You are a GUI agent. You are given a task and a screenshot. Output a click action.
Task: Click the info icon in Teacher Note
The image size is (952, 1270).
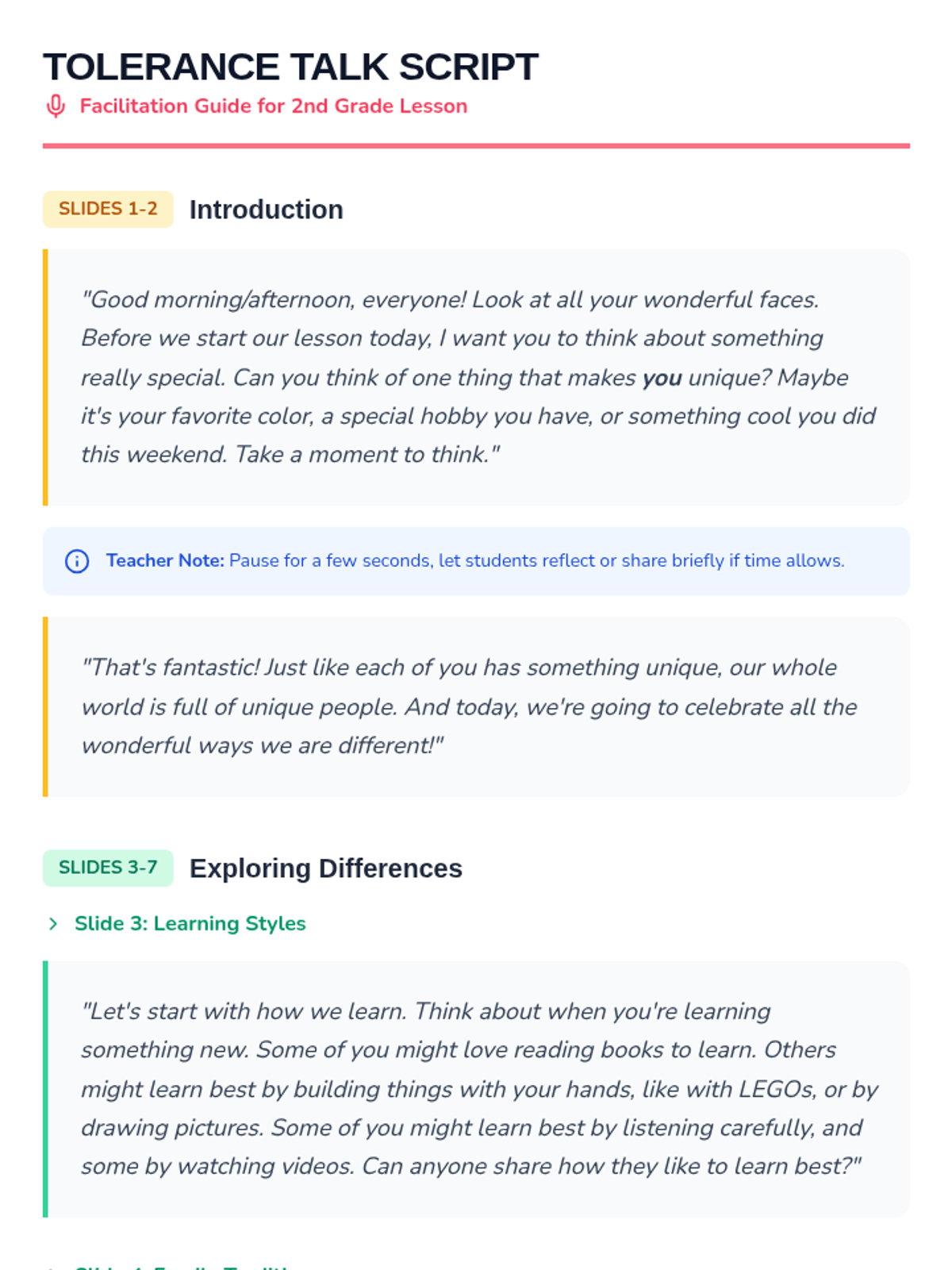[77, 561]
